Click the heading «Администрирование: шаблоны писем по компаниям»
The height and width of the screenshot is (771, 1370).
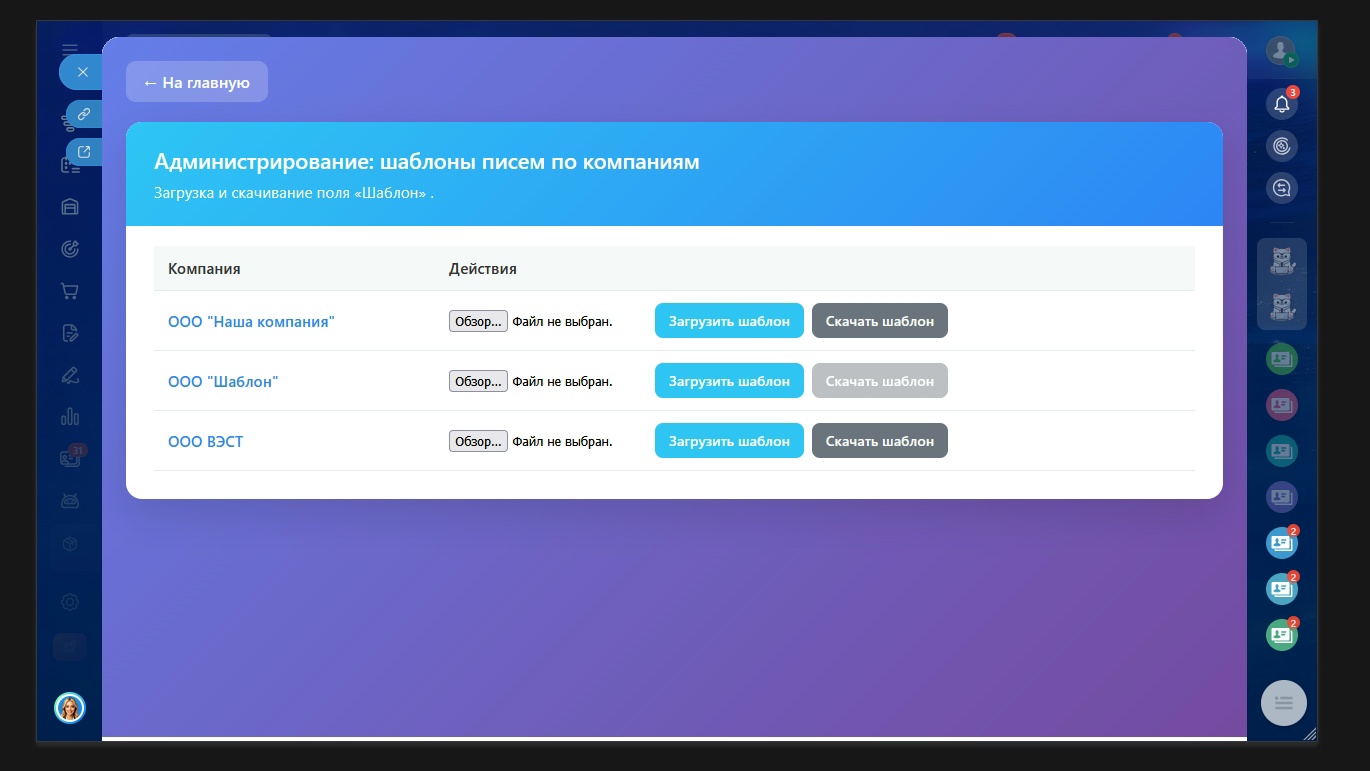427,162
